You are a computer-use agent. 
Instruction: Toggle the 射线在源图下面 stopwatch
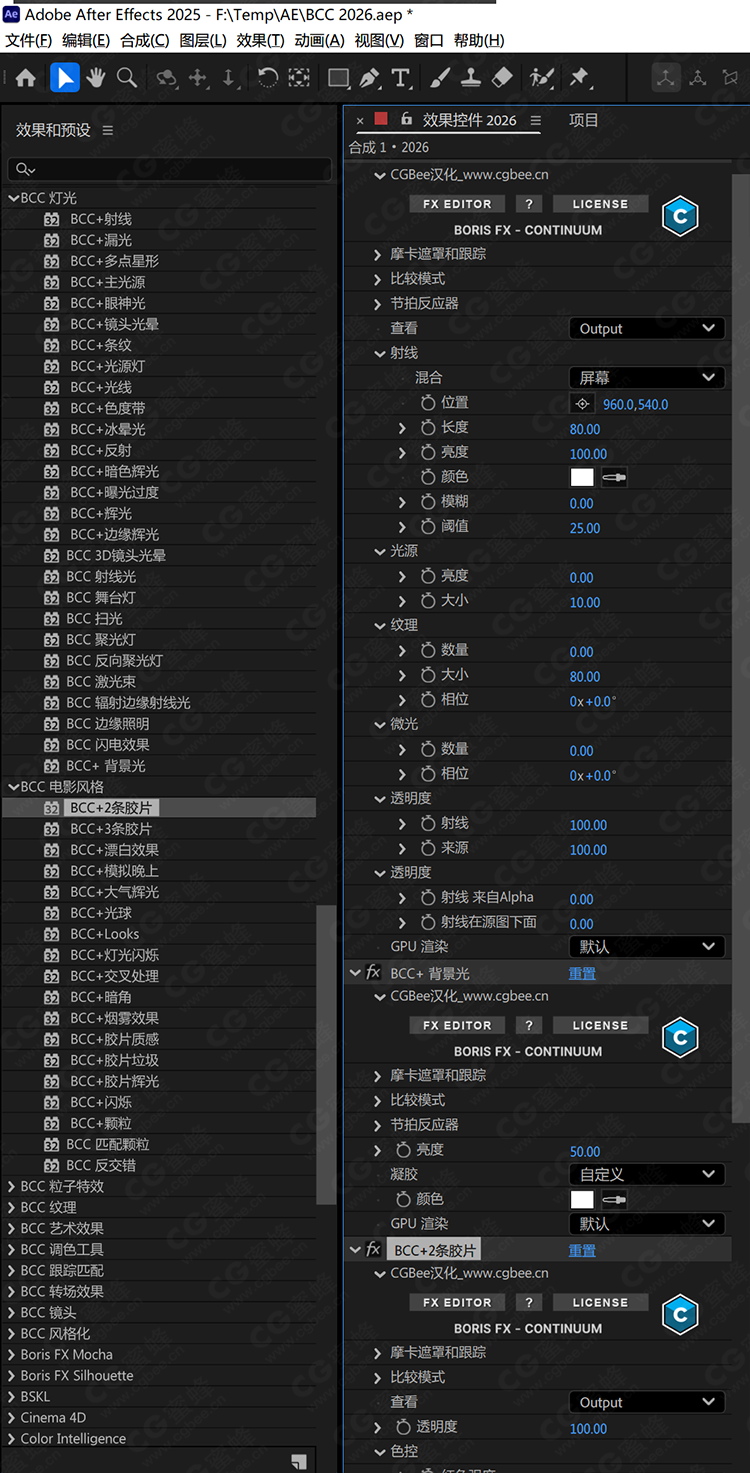click(x=428, y=922)
